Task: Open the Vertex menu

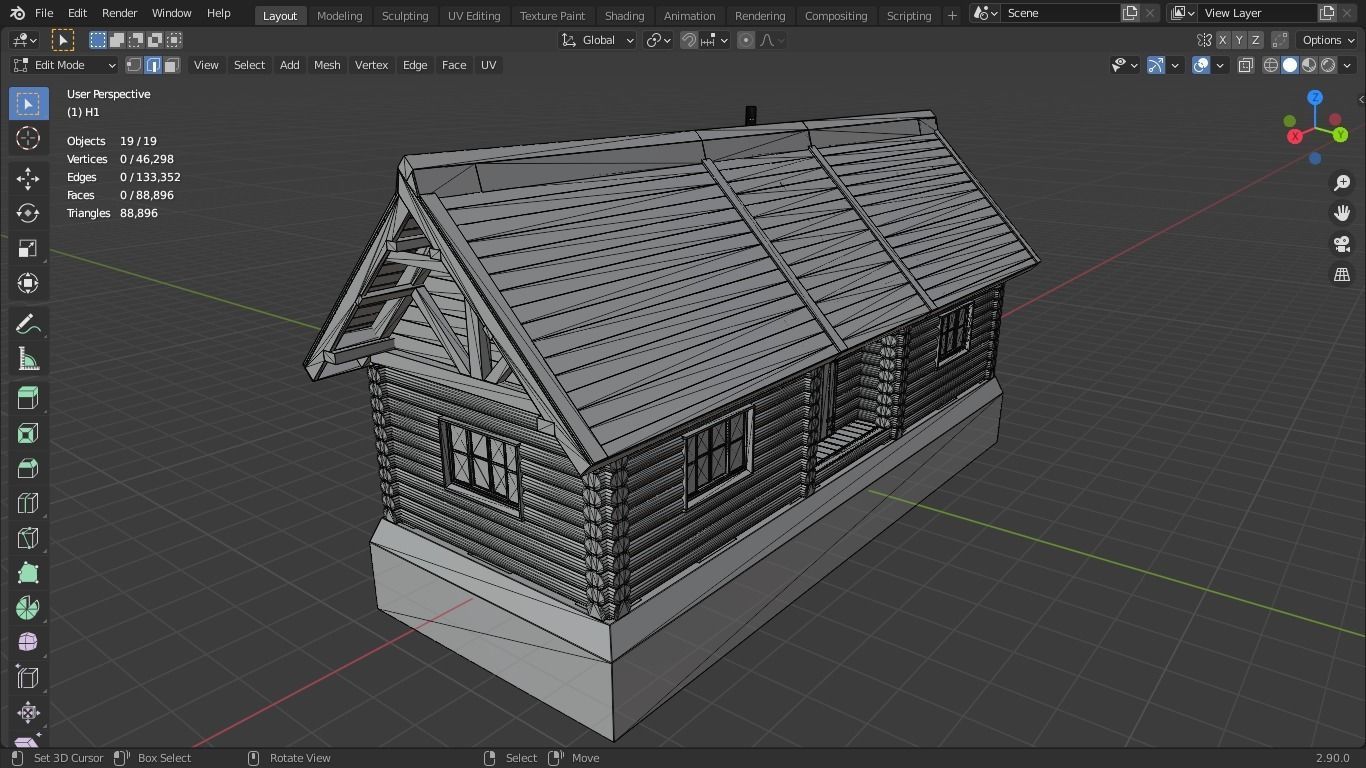Action: click(x=371, y=65)
